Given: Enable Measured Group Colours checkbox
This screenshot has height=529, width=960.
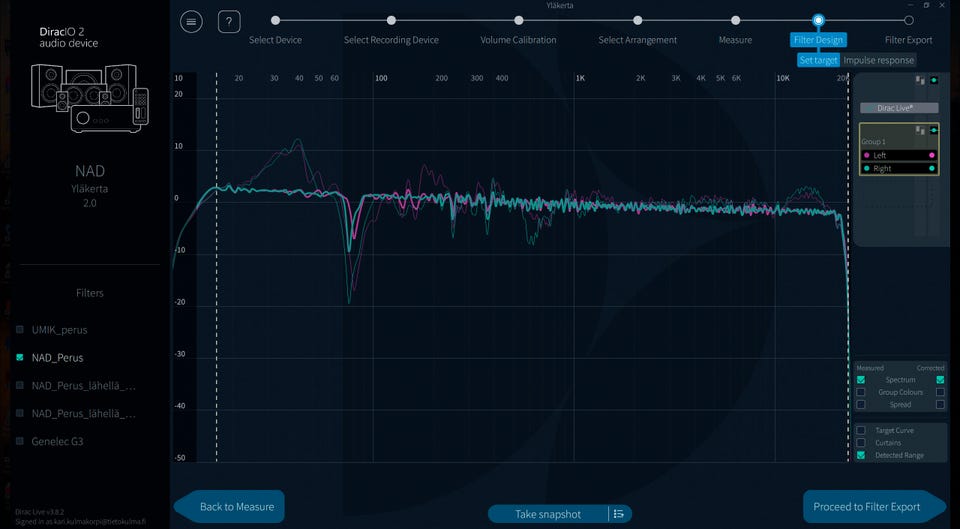Looking at the screenshot, I should pos(861,392).
